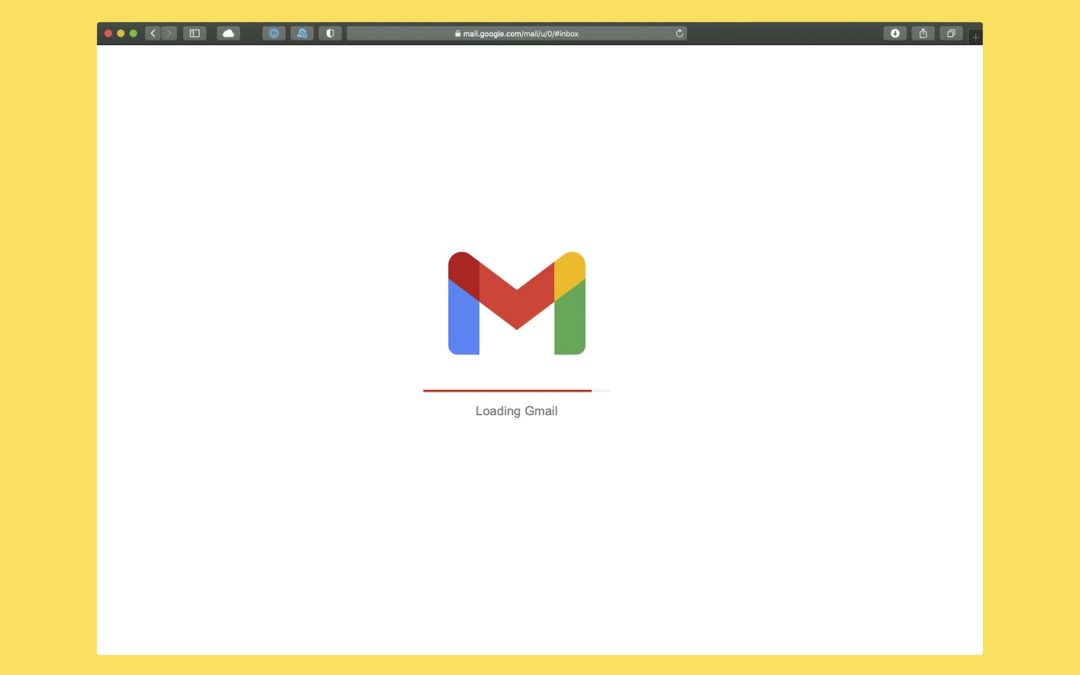Screen dimensions: 1080x675
Task: Show the downloads list
Action: (895, 33)
